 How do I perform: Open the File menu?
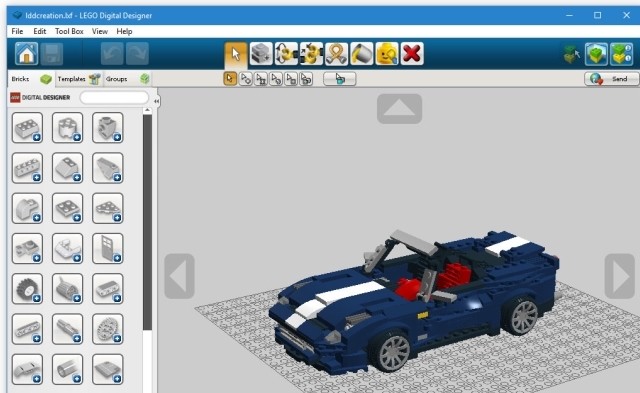point(17,31)
